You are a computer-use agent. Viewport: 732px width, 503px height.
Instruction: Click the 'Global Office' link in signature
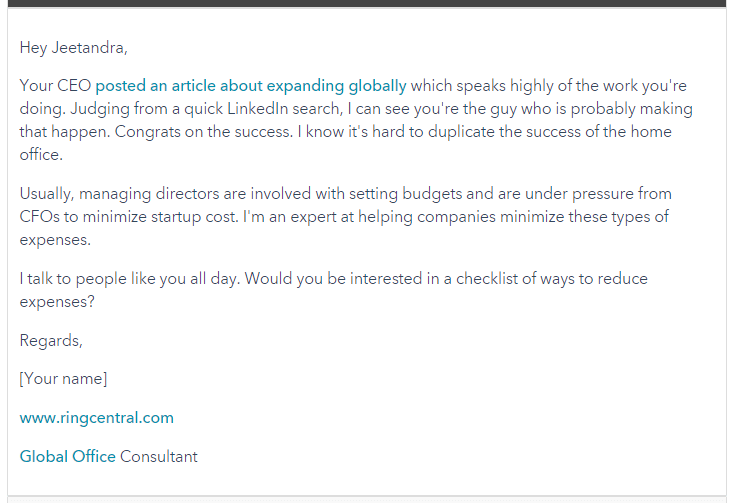click(68, 457)
